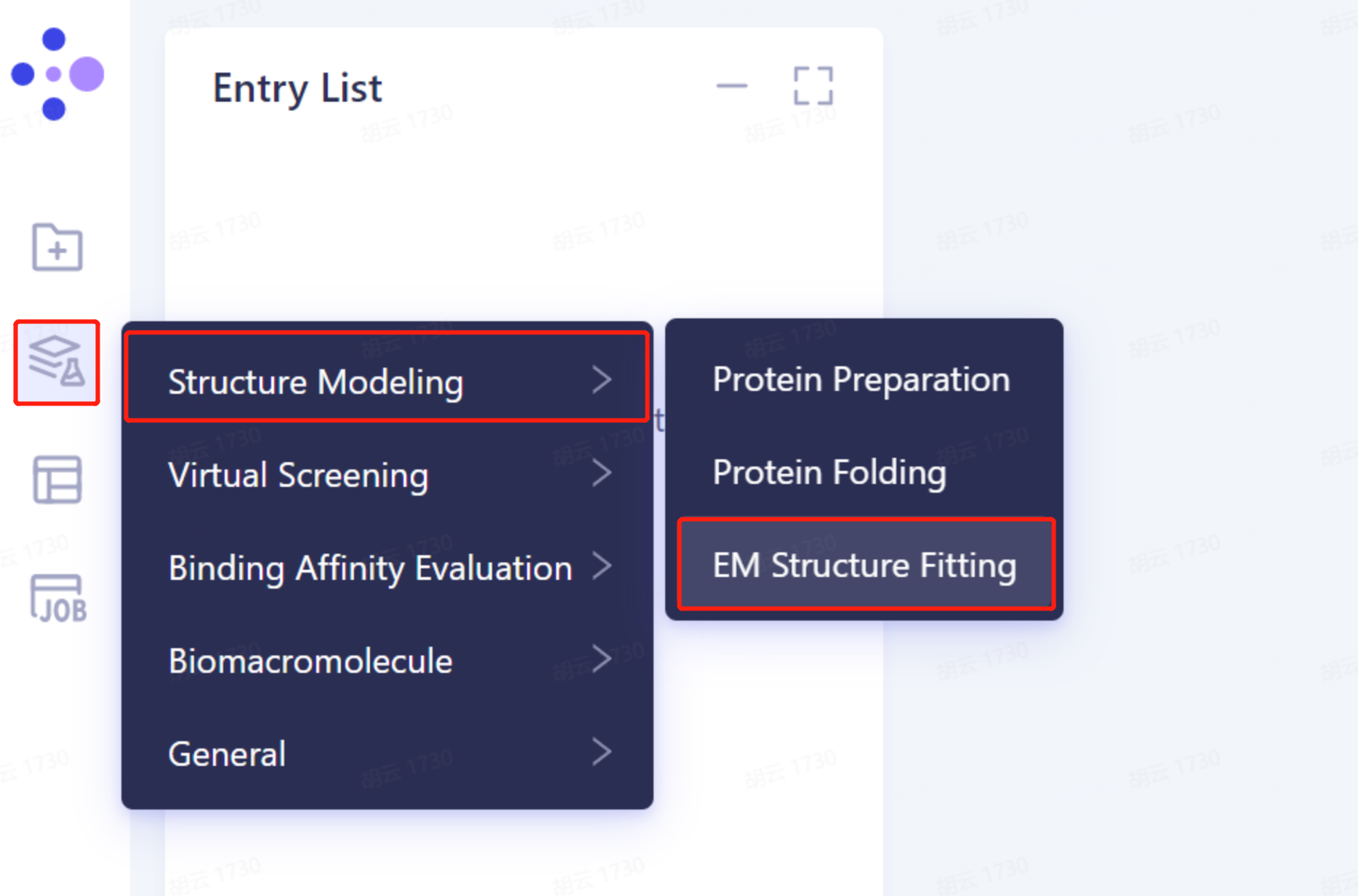This screenshot has width=1358, height=896.
Task: Open the Virtual Screening menu entry
Action: coord(298,473)
